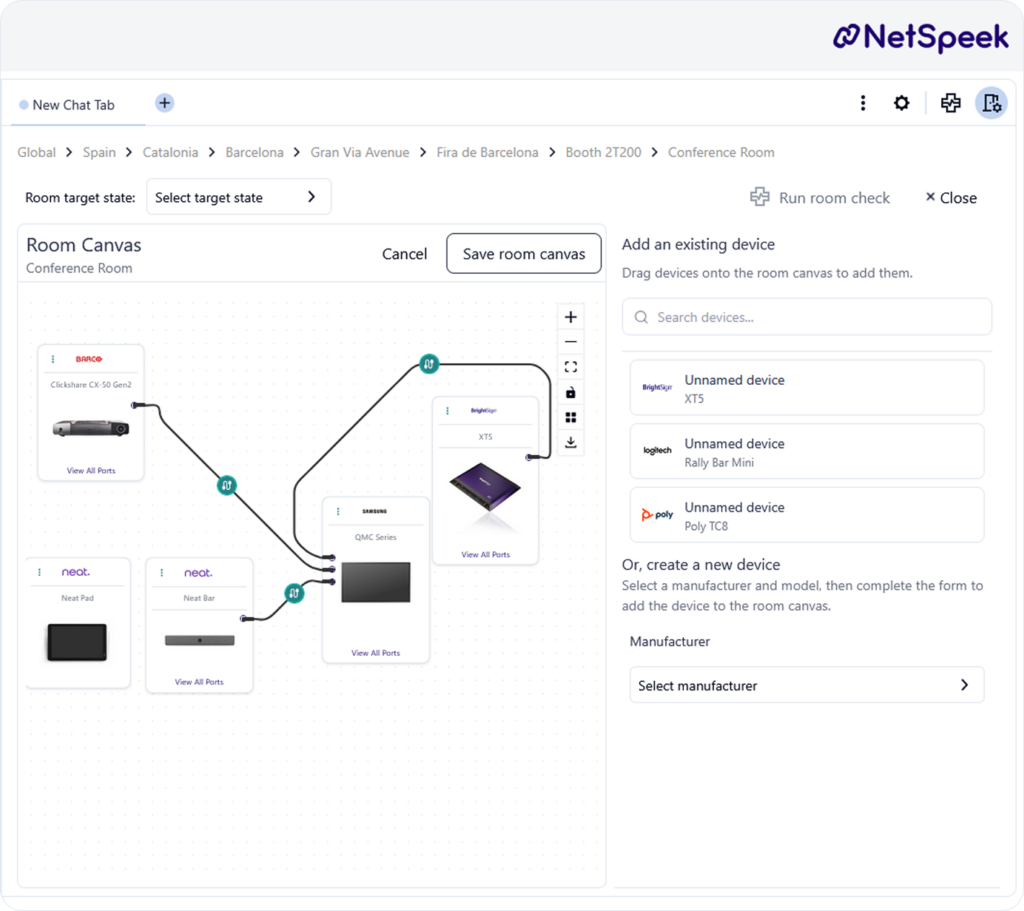
Task: Navigate to Barcelona in breadcrumb
Action: point(254,152)
